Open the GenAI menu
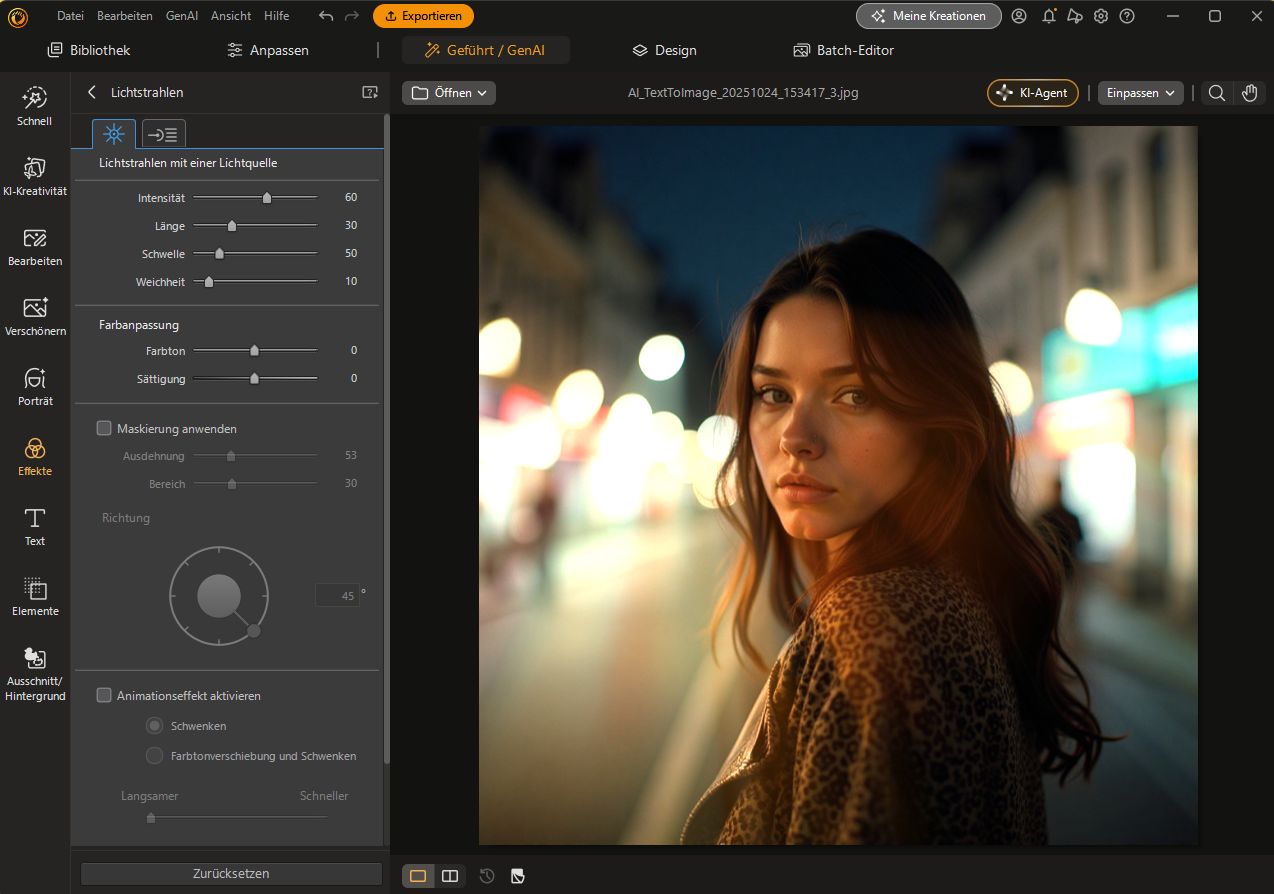The width and height of the screenshot is (1274, 894). [181, 16]
